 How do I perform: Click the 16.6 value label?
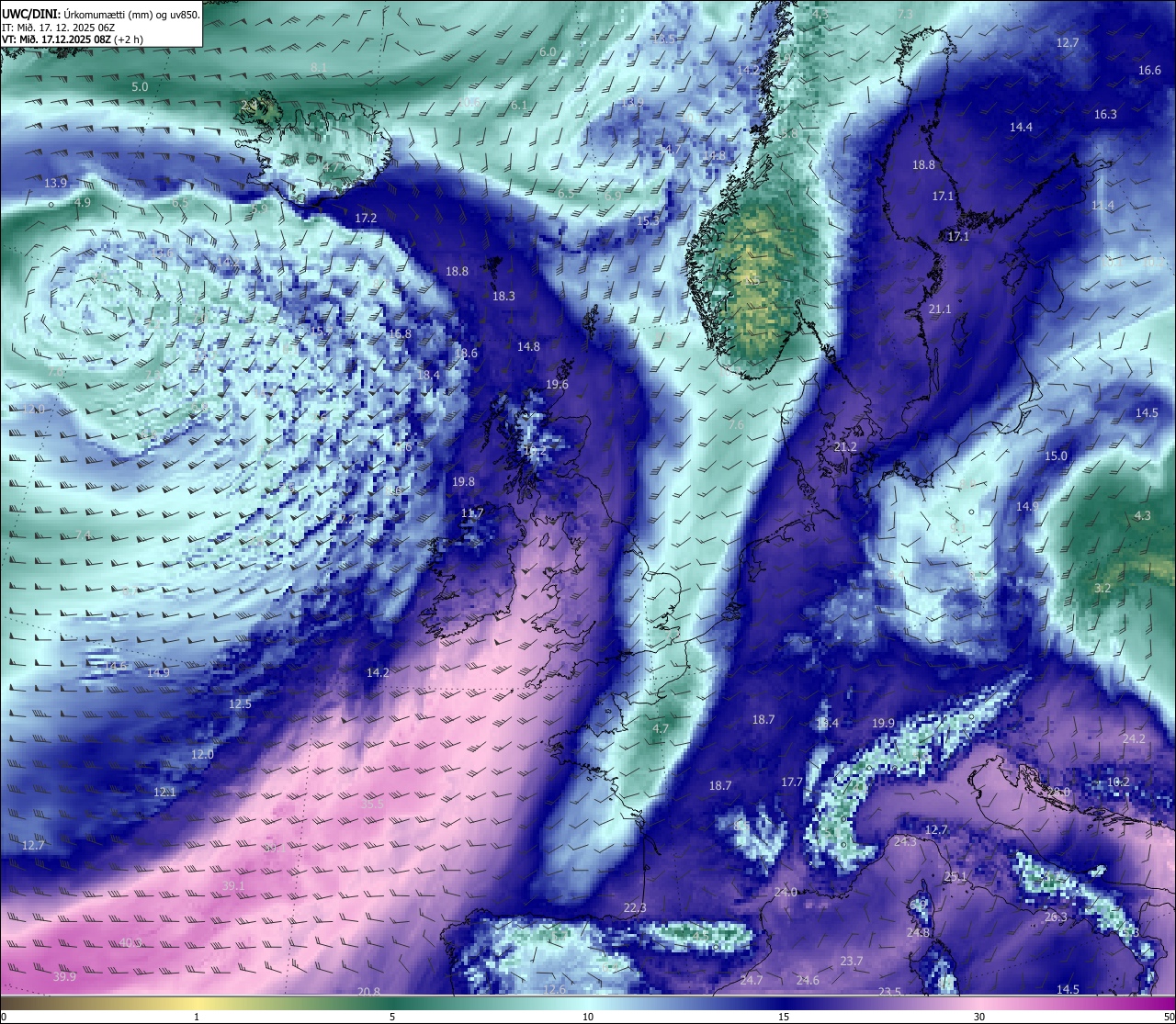coord(1149,71)
